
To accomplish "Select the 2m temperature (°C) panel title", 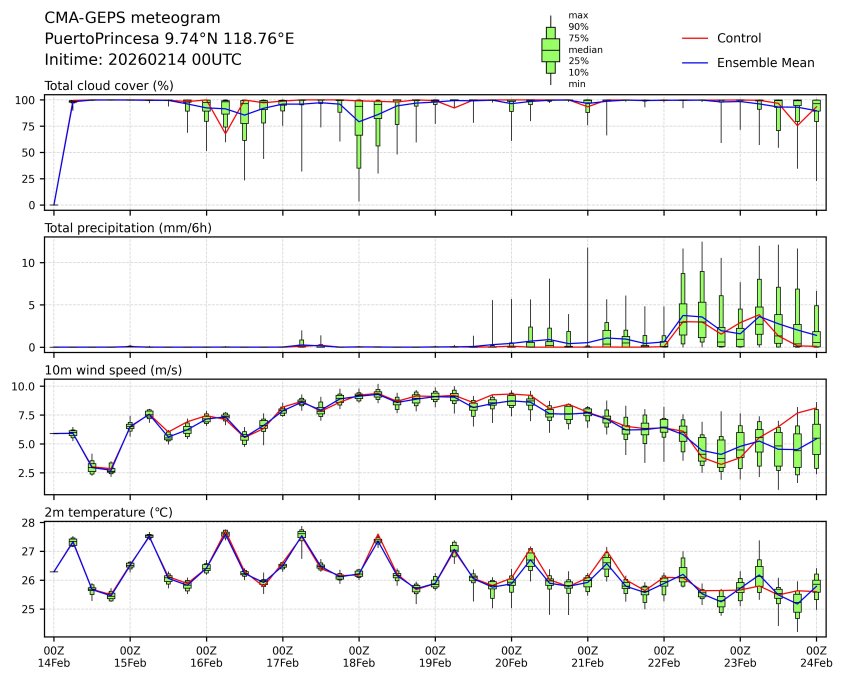I will tap(108, 513).
